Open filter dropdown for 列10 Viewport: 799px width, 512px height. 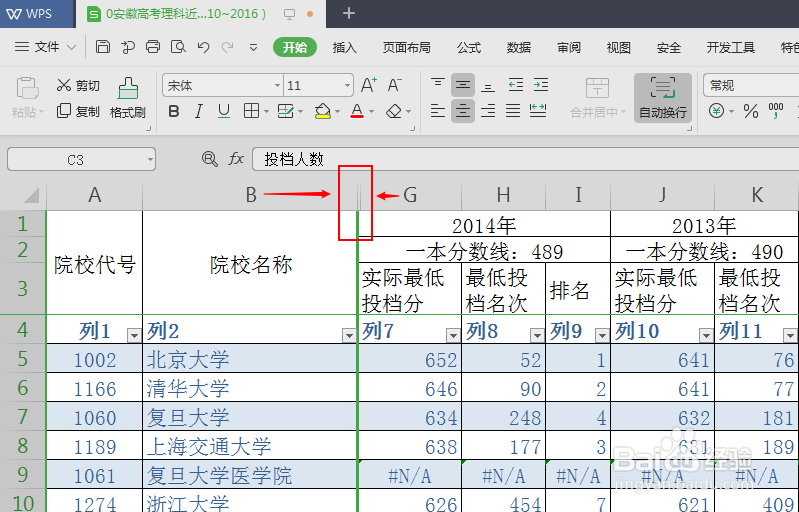point(706,335)
